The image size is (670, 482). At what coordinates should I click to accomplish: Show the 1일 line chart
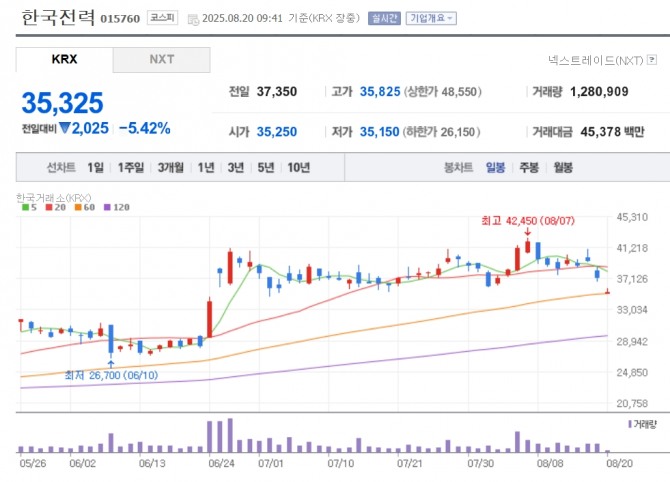click(95, 168)
